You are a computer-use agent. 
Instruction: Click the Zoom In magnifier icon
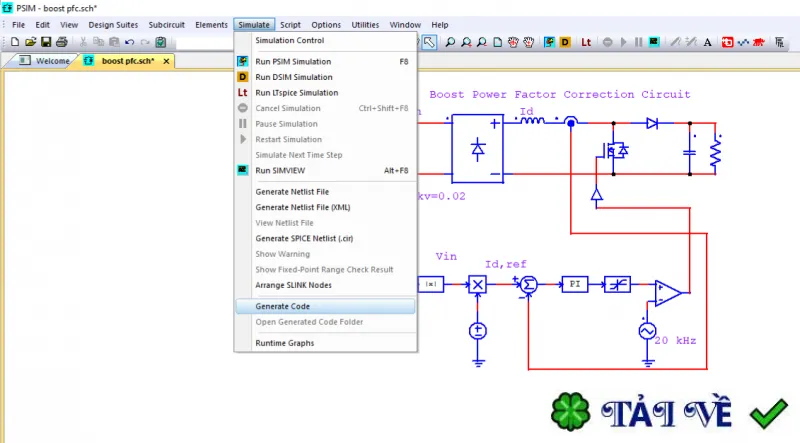466,42
